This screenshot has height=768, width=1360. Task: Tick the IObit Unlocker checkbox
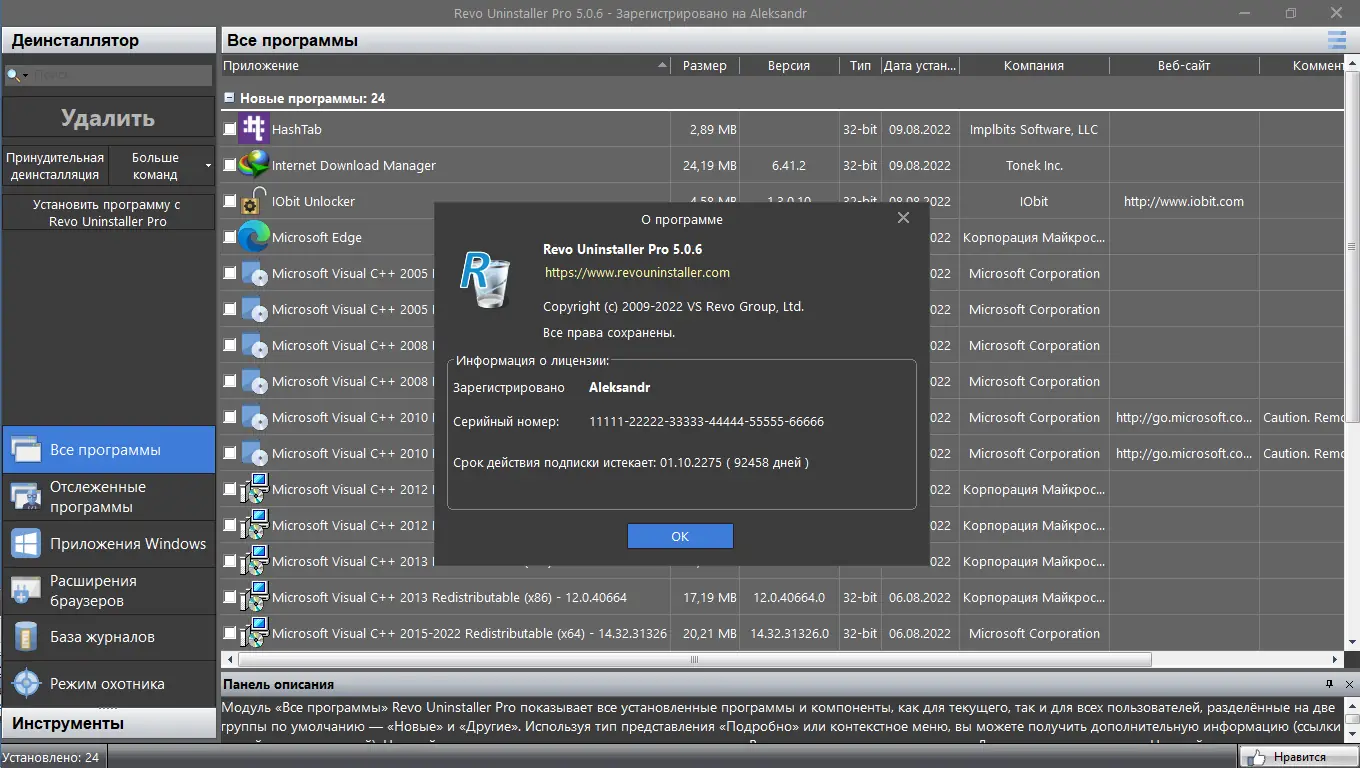(230, 201)
